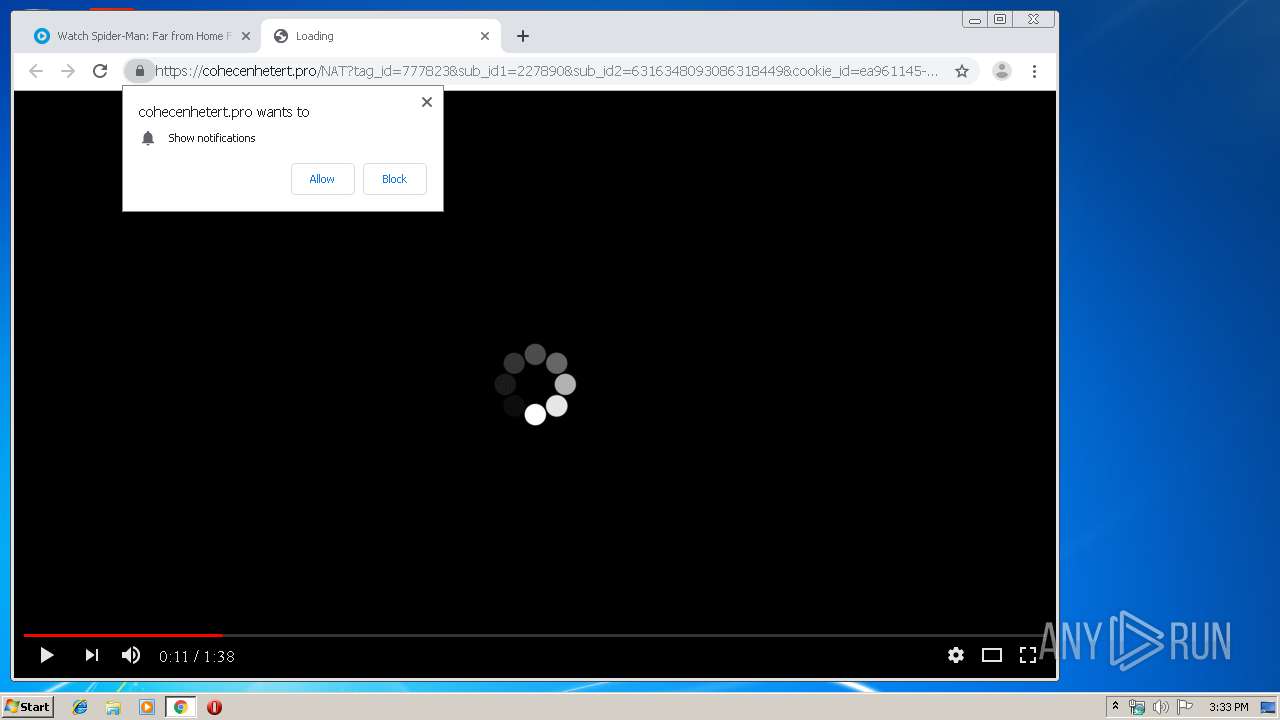Restore down the Chrome window

click(x=999, y=19)
